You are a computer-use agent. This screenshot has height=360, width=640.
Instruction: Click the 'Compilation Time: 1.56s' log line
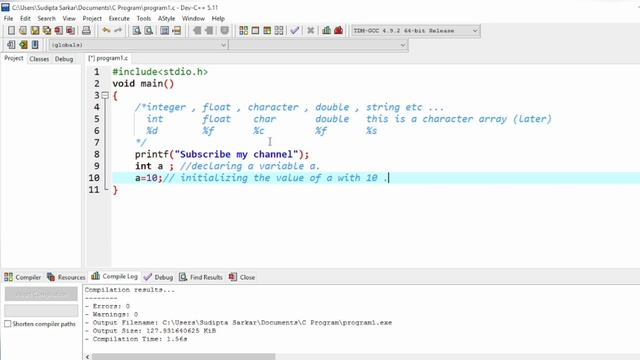pos(136,339)
